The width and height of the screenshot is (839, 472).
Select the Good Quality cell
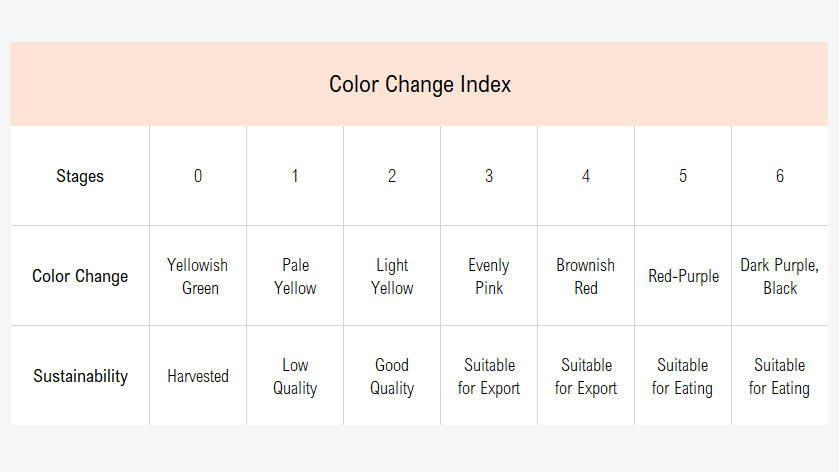(392, 376)
